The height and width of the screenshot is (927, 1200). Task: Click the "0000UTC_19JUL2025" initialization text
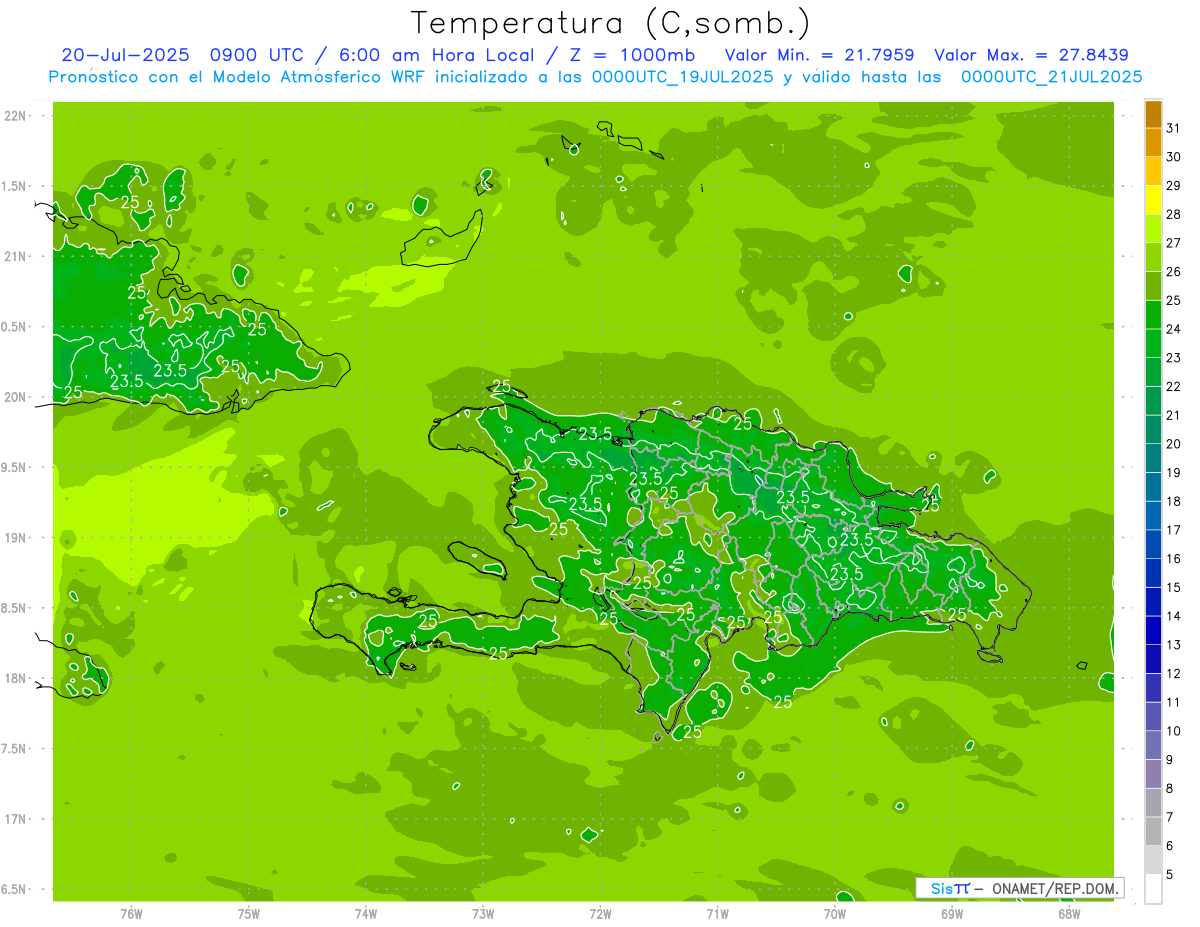click(x=683, y=76)
